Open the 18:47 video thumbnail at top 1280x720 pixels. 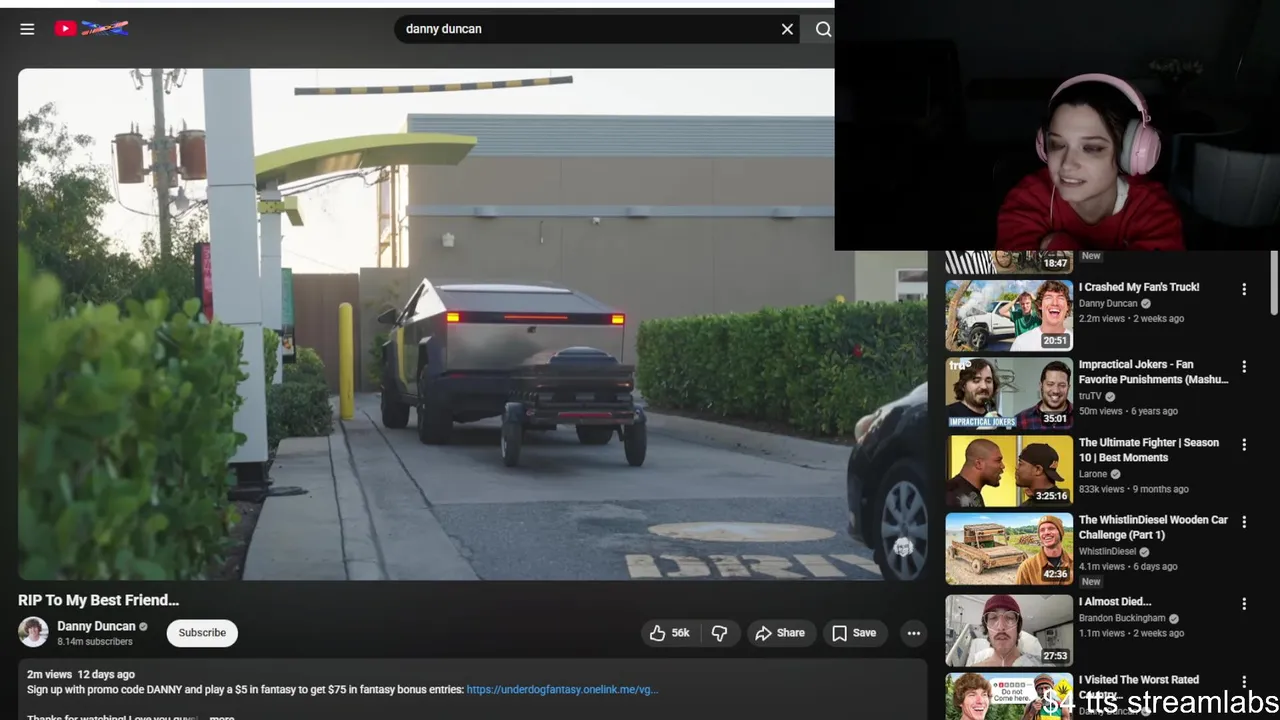click(1009, 262)
